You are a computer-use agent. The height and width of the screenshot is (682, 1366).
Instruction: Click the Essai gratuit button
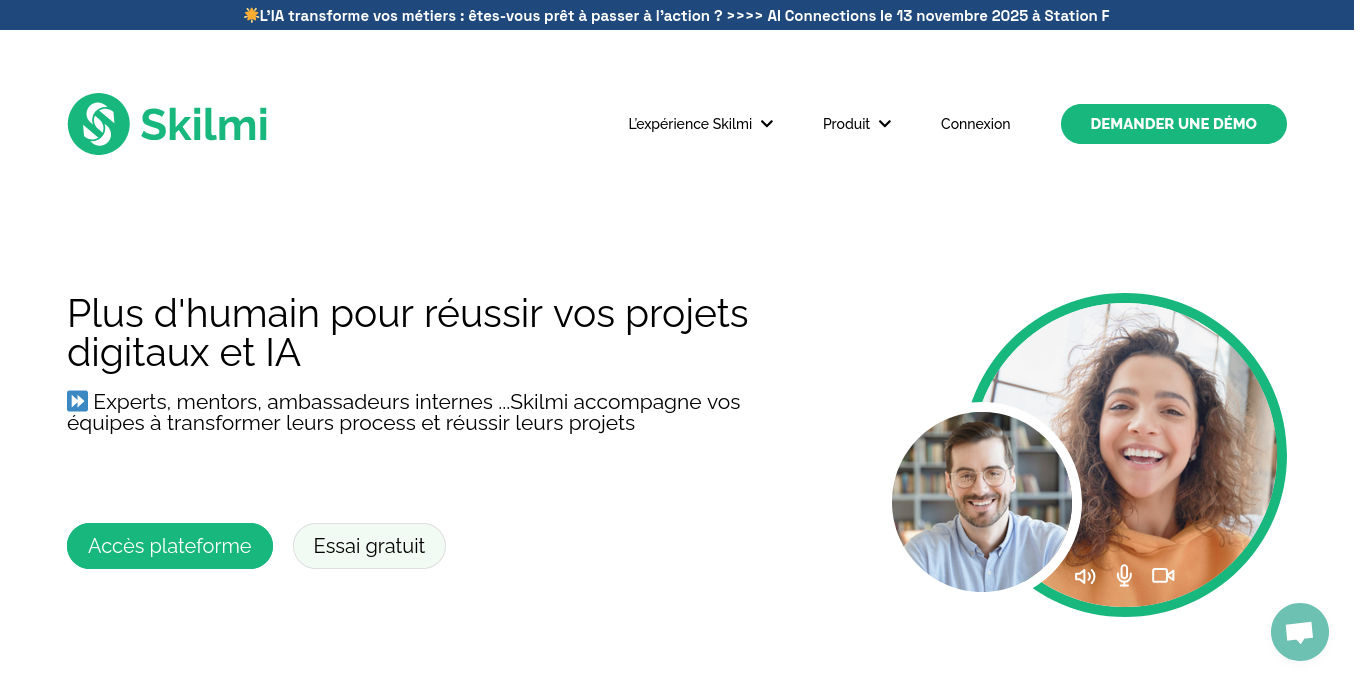(x=369, y=546)
